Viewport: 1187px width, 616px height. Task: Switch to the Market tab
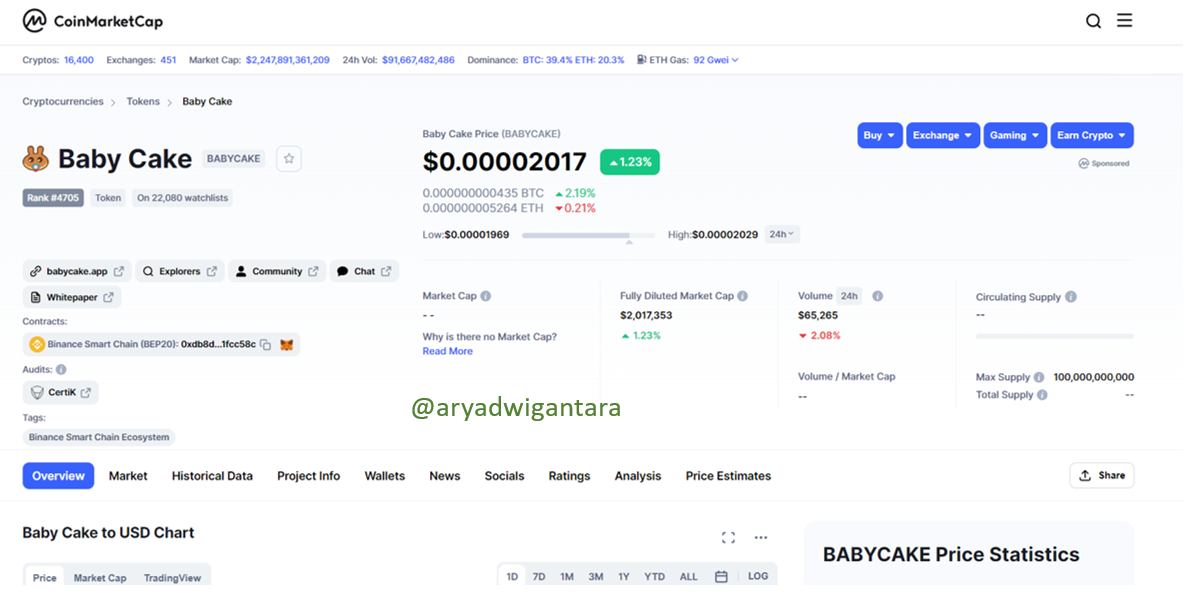click(128, 476)
